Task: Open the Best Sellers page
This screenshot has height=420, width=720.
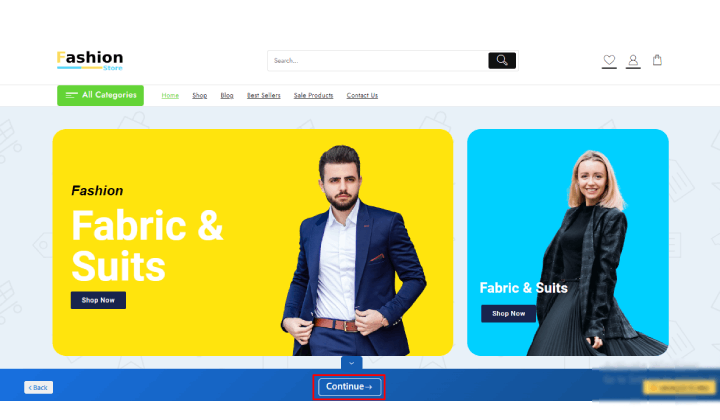Action: pyautogui.click(x=264, y=95)
